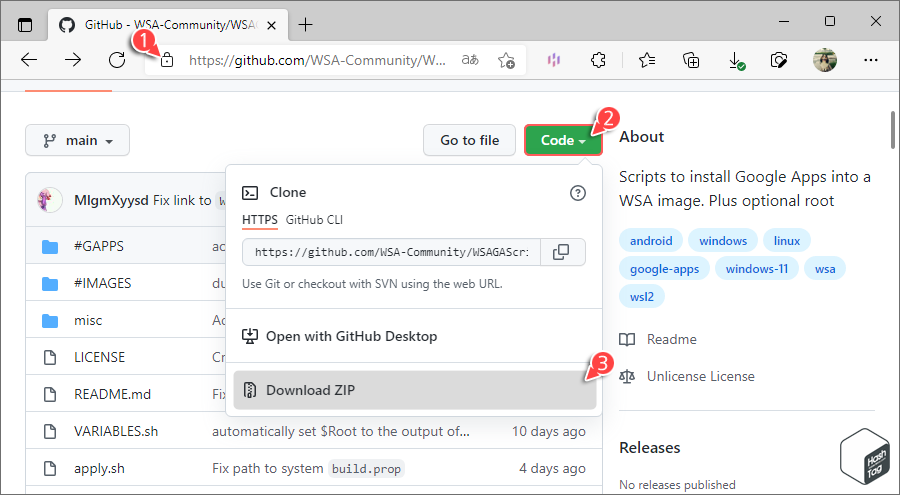Open a new browser tab
900x495 pixels.
coord(305,25)
